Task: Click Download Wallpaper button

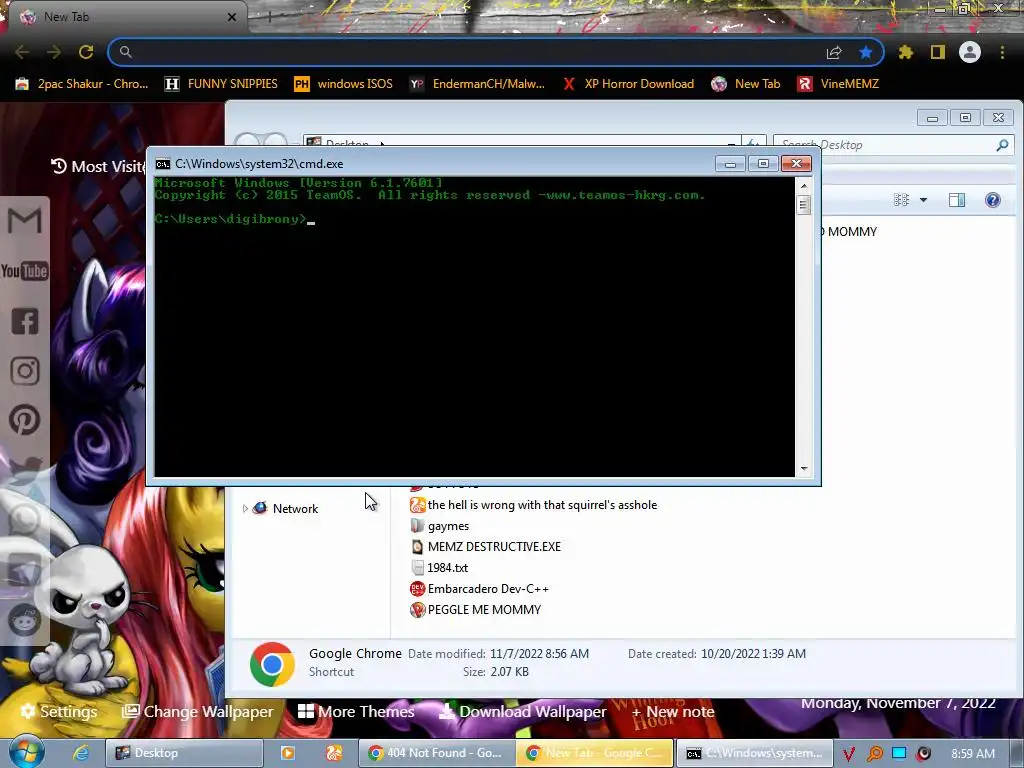Action: click(522, 711)
